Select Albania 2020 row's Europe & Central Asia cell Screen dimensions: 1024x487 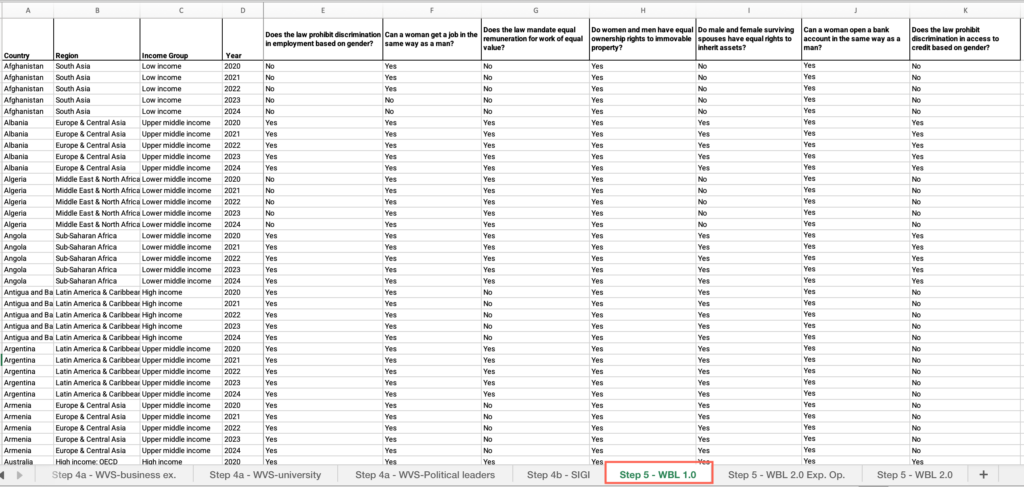coord(97,123)
